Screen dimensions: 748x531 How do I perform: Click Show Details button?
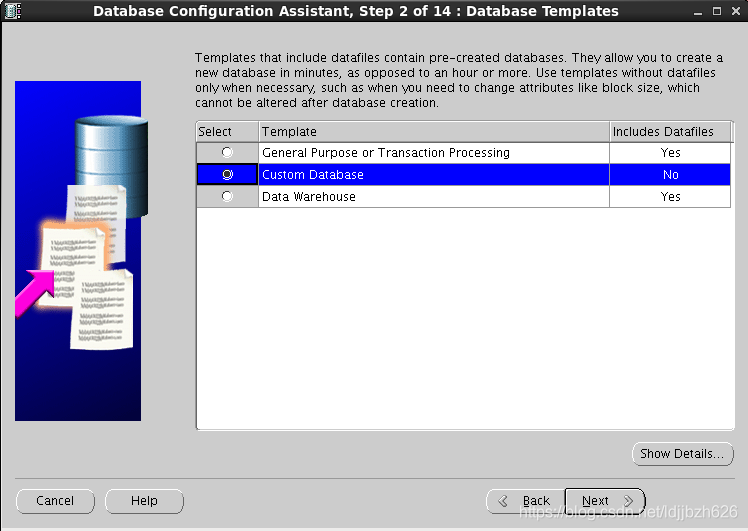[682, 454]
